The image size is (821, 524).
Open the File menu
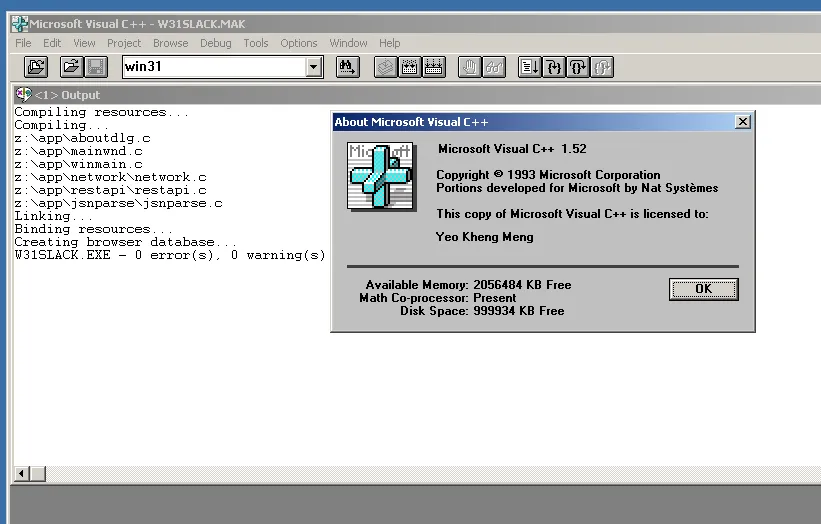[x=23, y=43]
